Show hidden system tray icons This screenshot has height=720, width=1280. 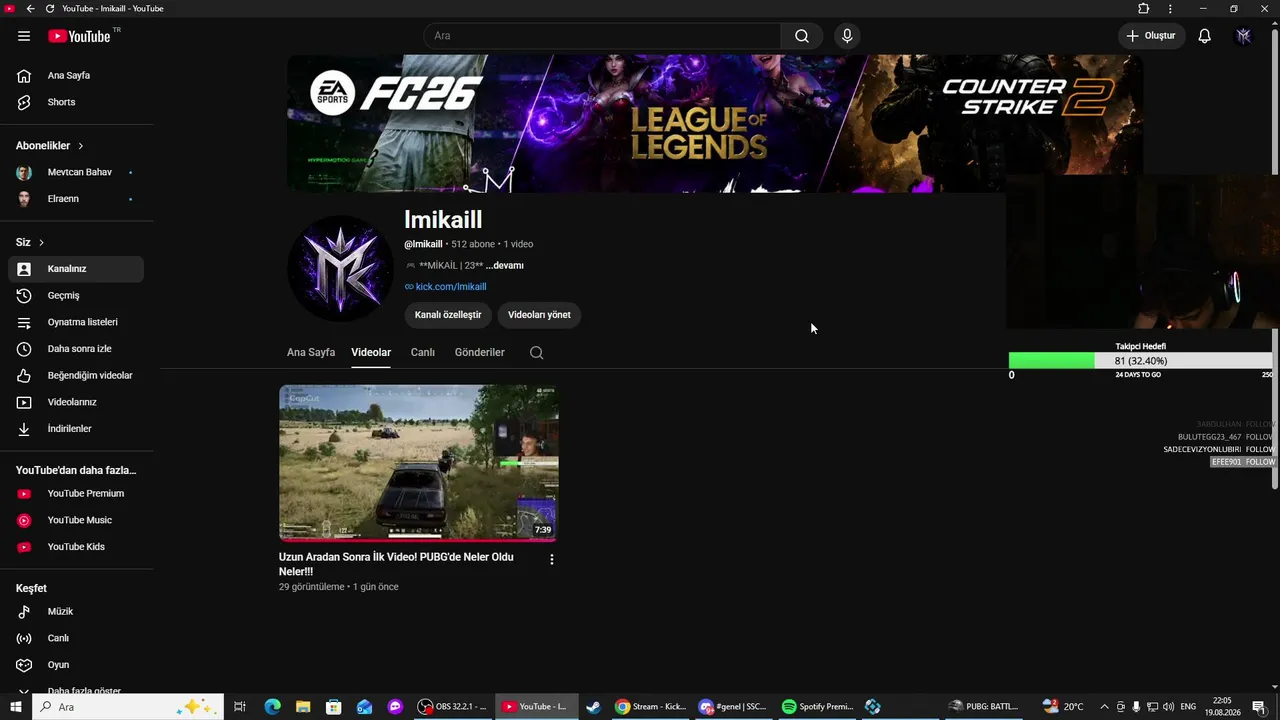(1104, 707)
